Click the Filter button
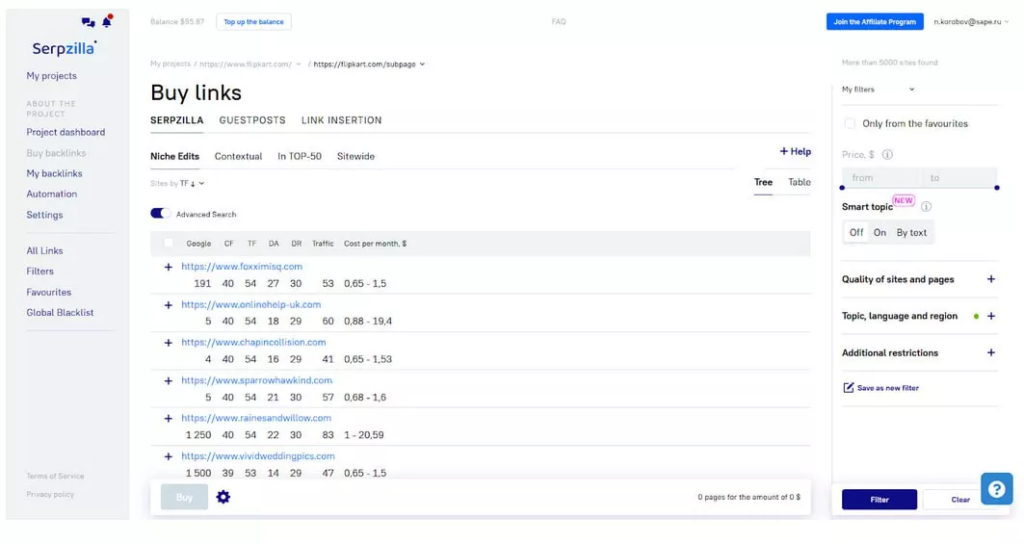Image resolution: width=1024 pixels, height=544 pixels. tap(878, 500)
